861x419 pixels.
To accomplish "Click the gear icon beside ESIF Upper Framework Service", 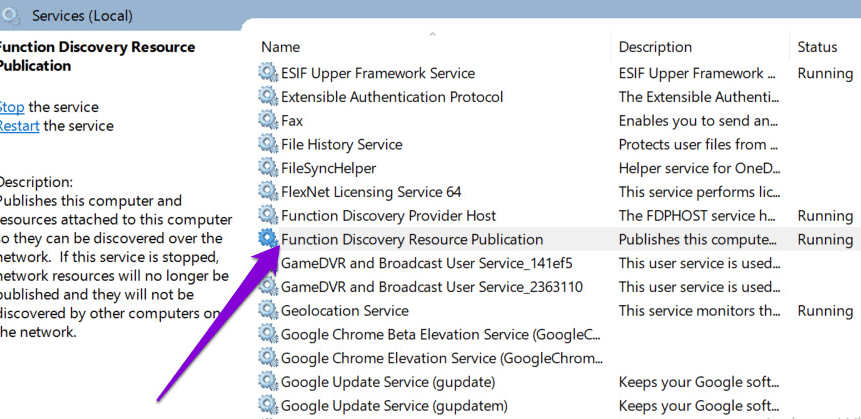I will (x=268, y=73).
